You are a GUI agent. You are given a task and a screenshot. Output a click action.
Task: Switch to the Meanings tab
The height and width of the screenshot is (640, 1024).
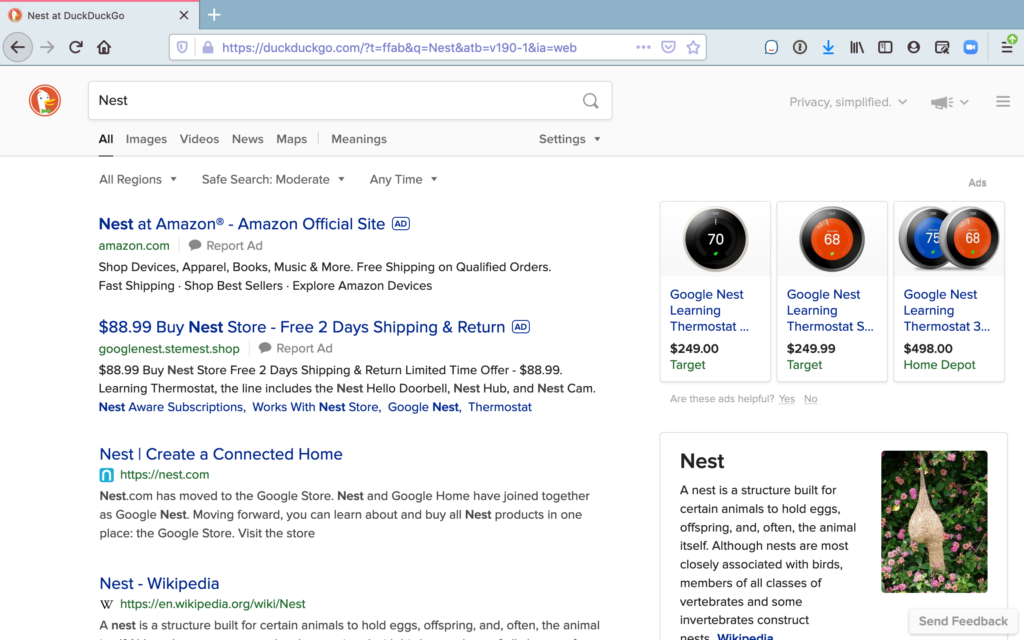[x=359, y=139]
